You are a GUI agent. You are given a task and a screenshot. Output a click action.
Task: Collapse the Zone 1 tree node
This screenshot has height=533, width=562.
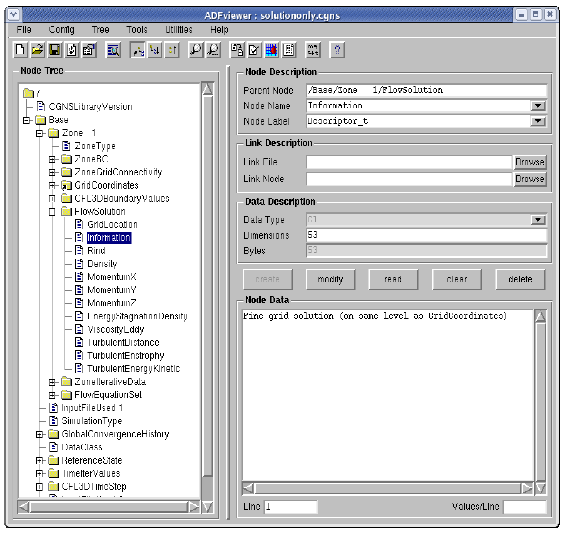tap(39, 133)
